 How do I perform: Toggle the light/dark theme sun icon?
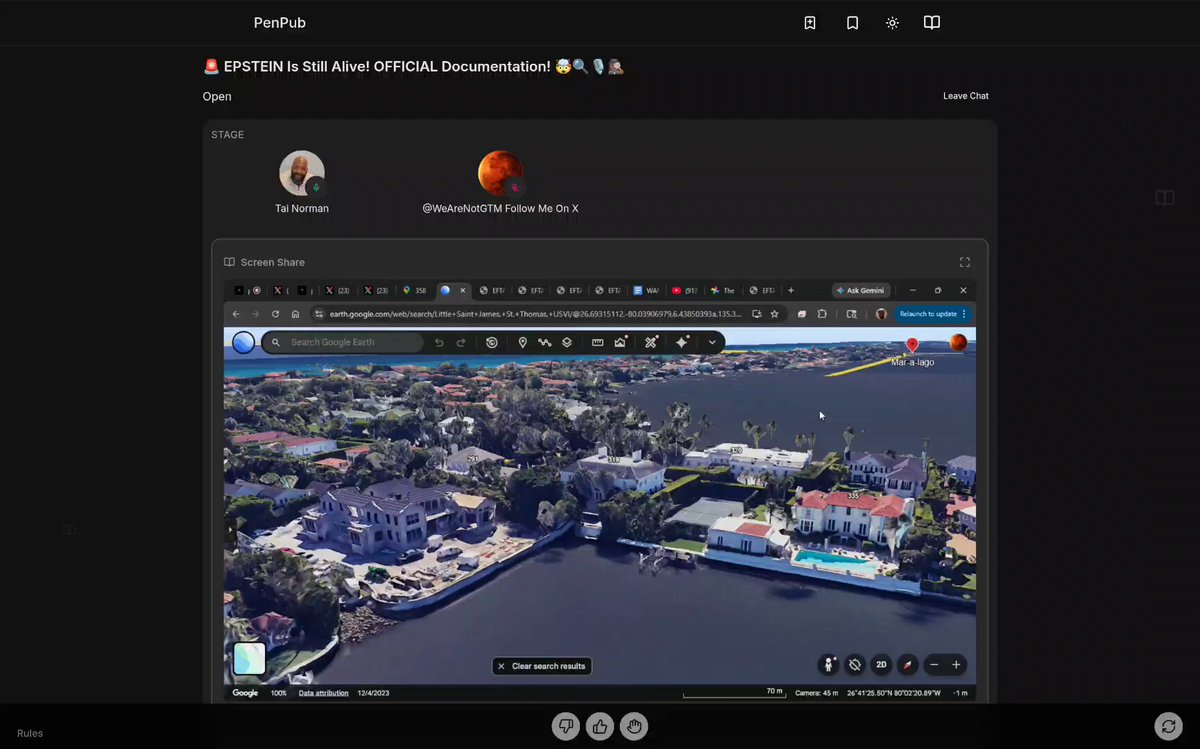coord(892,23)
